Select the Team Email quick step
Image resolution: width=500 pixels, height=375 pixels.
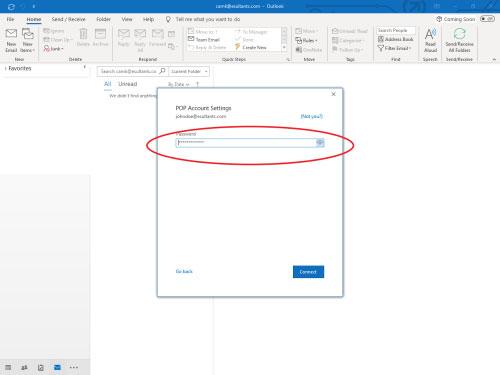[x=204, y=40]
